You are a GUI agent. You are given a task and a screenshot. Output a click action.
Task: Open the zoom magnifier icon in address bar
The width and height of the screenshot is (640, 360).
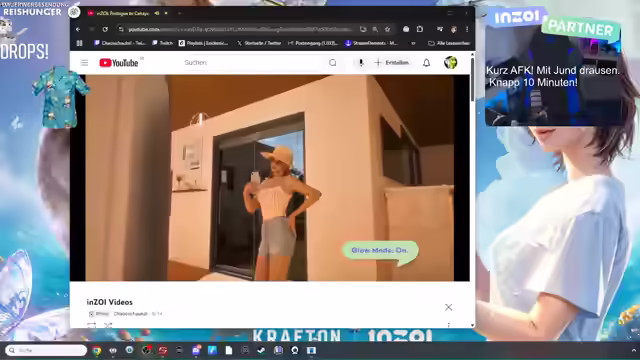click(x=375, y=29)
